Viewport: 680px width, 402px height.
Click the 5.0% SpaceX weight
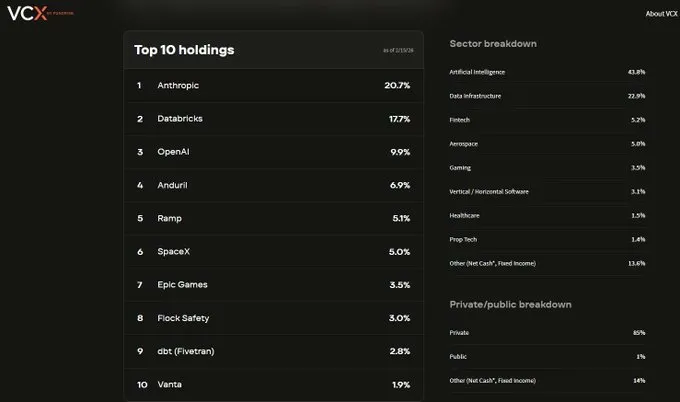point(399,252)
